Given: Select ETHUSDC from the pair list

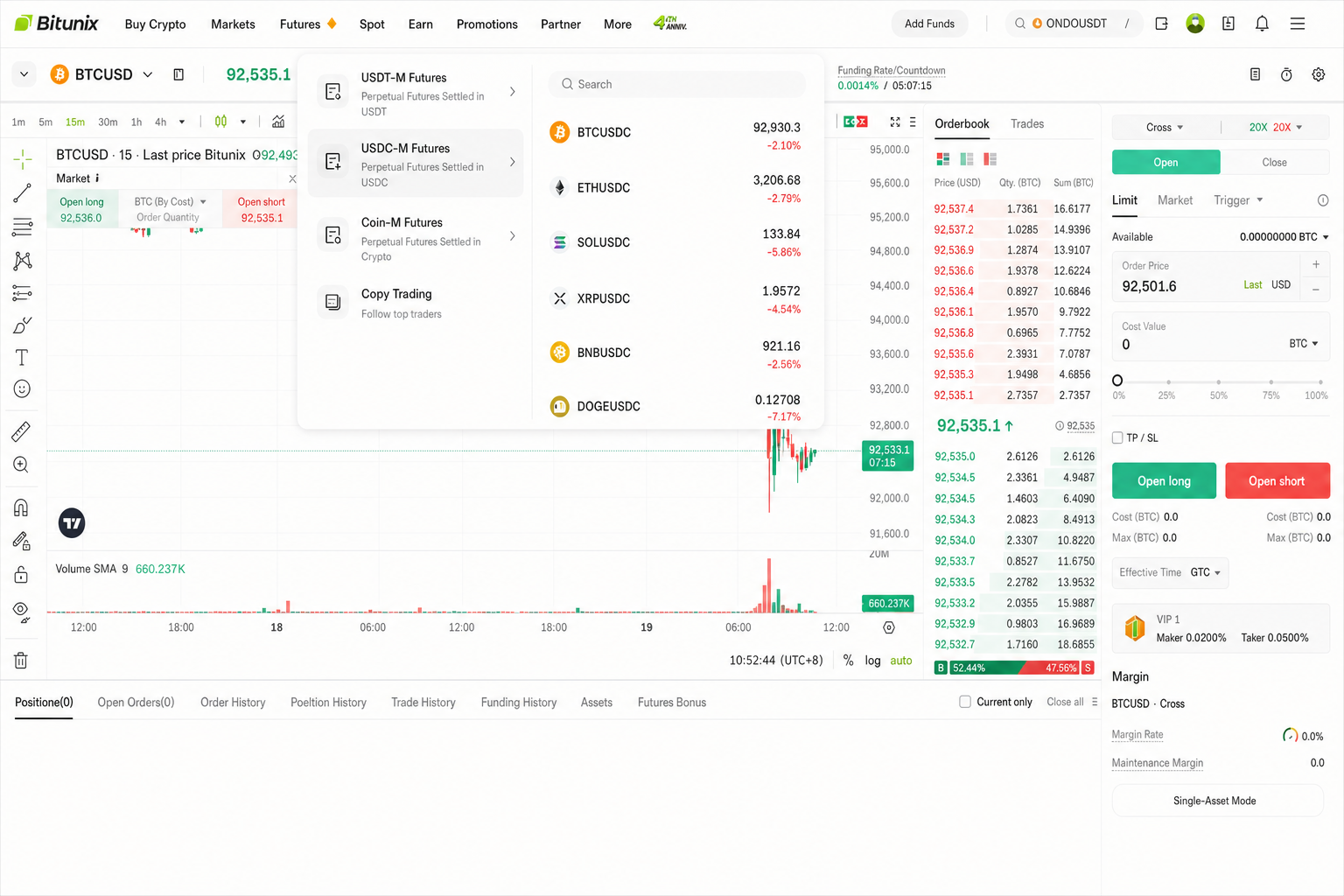Looking at the screenshot, I should 675,187.
